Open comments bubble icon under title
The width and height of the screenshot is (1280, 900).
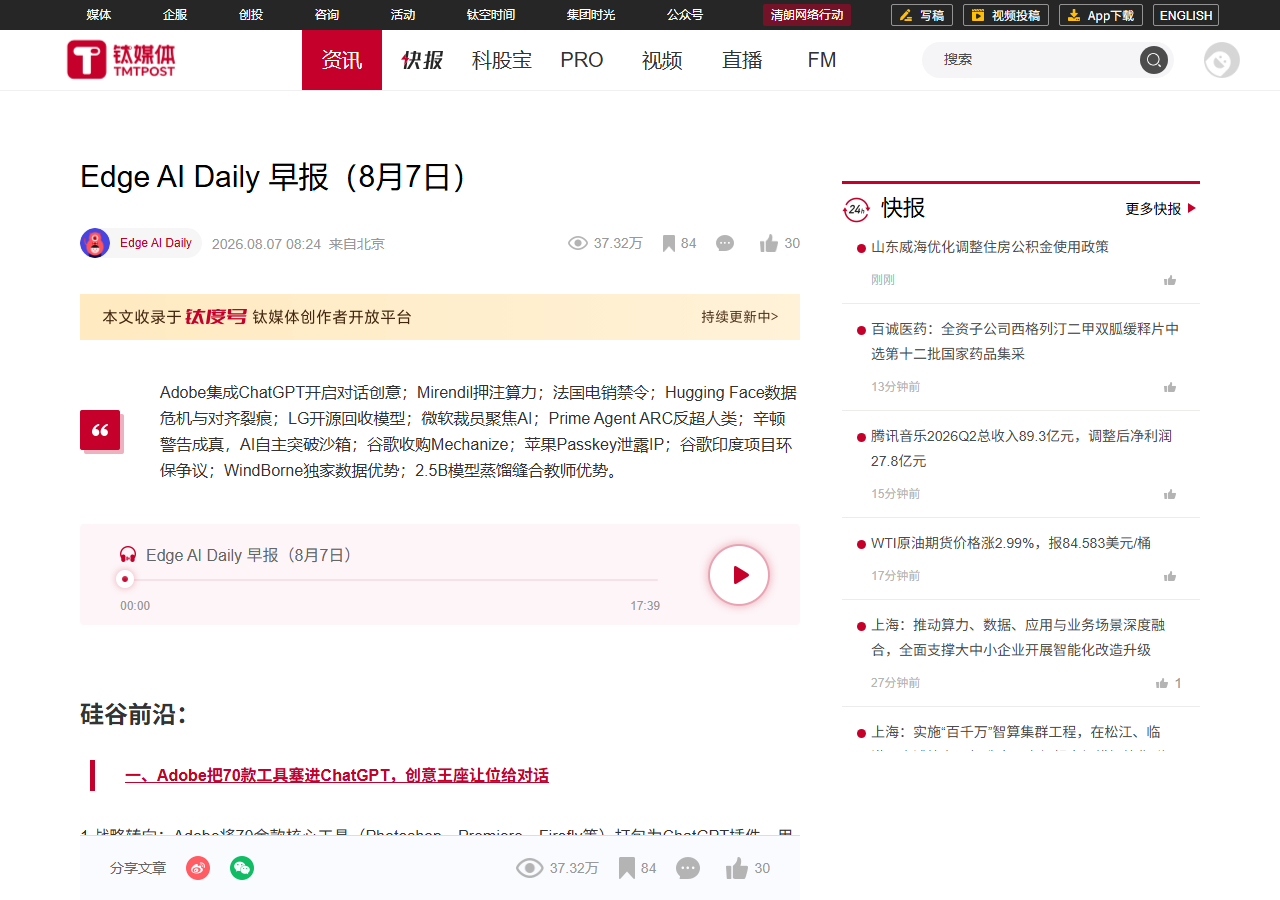[x=726, y=243]
